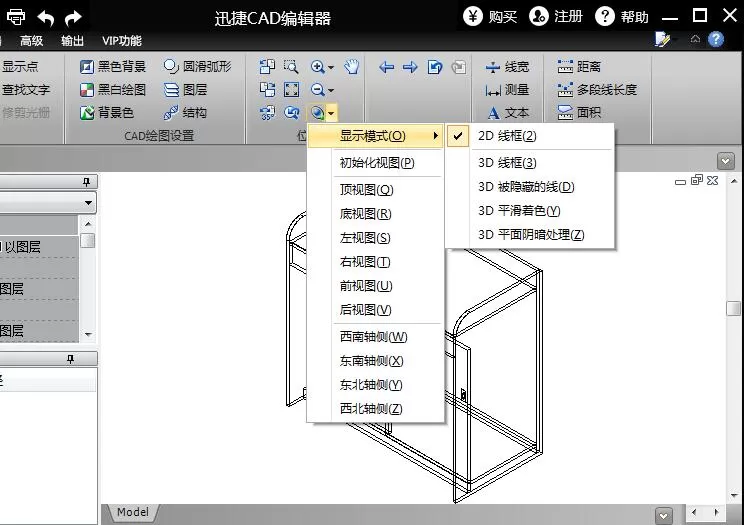The height and width of the screenshot is (525, 744).
Task: Choose 西南轴侧(W) isometric view
Action: (373, 337)
